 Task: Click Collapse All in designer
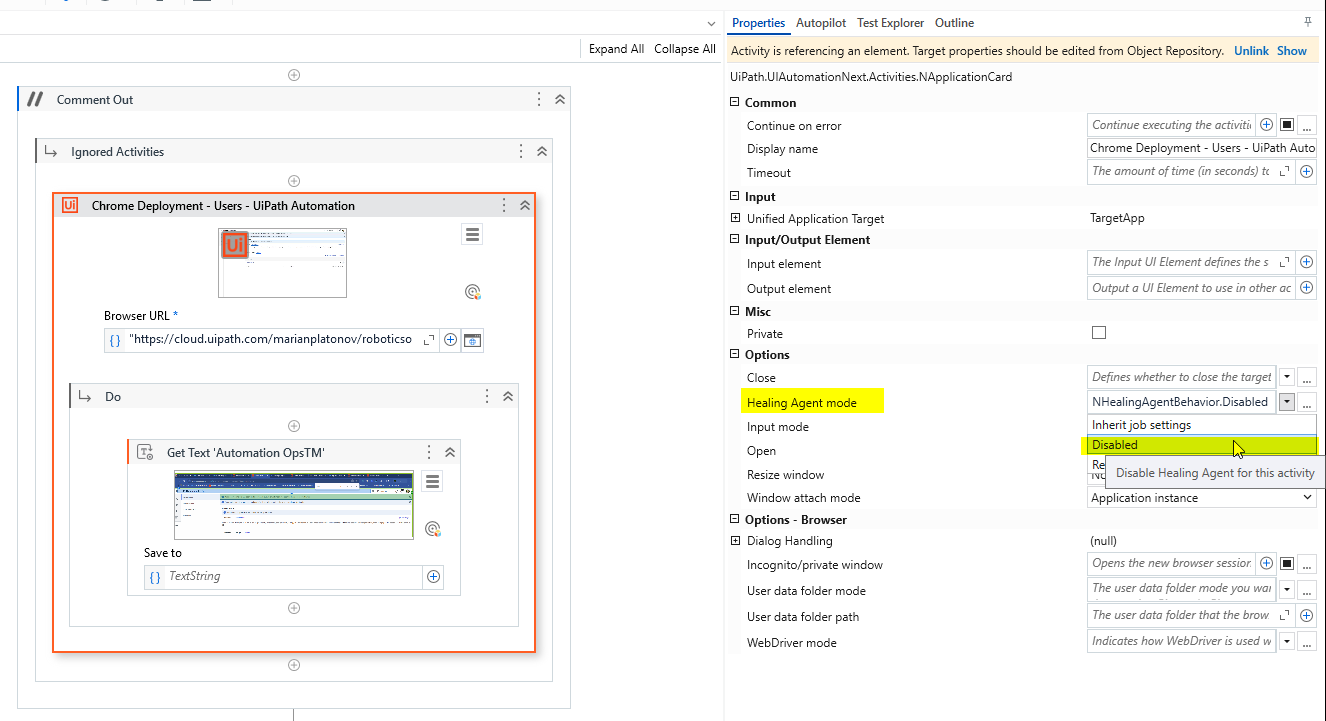[685, 49]
